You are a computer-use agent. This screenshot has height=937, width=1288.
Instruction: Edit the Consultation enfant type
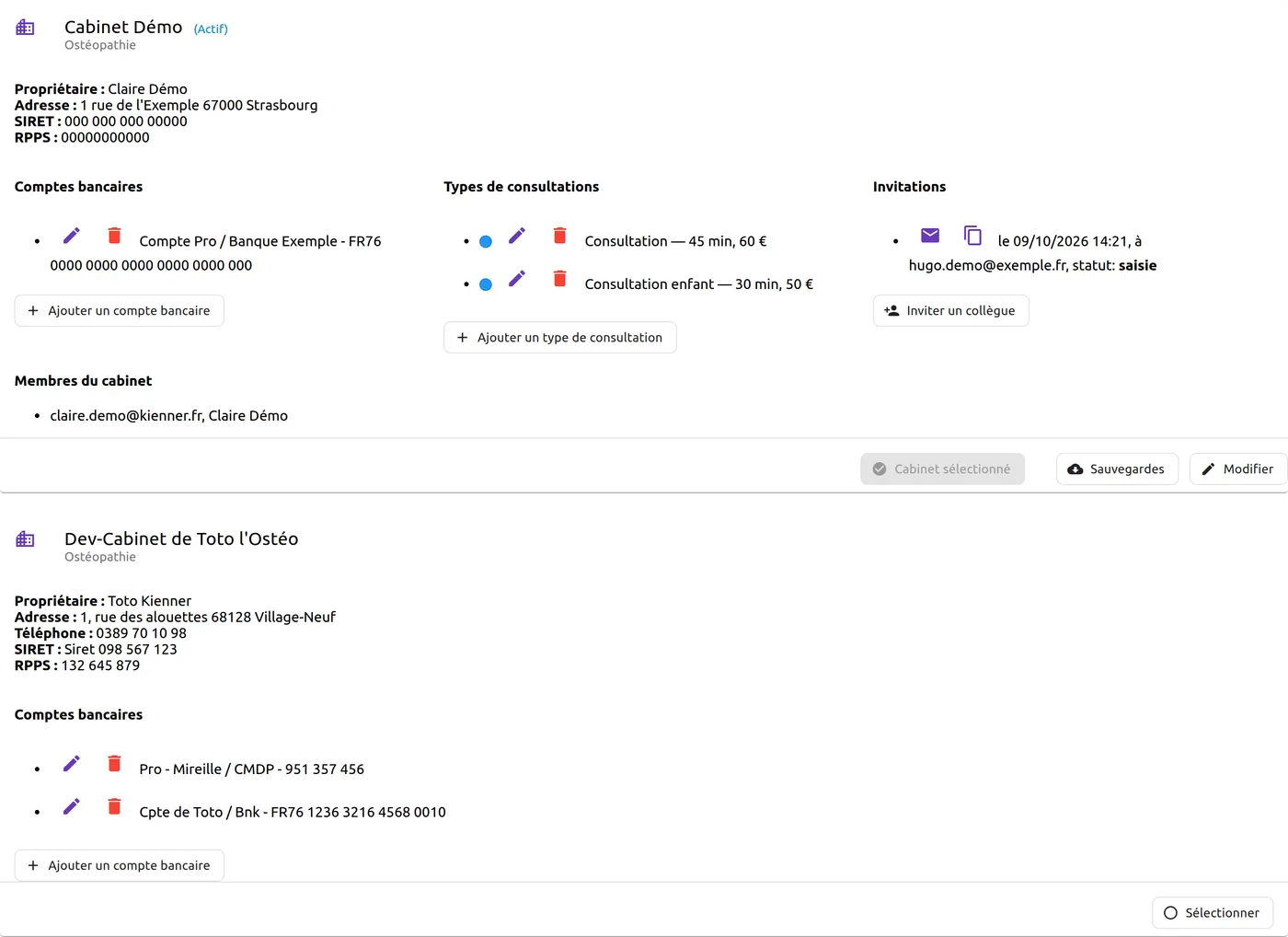(x=517, y=278)
